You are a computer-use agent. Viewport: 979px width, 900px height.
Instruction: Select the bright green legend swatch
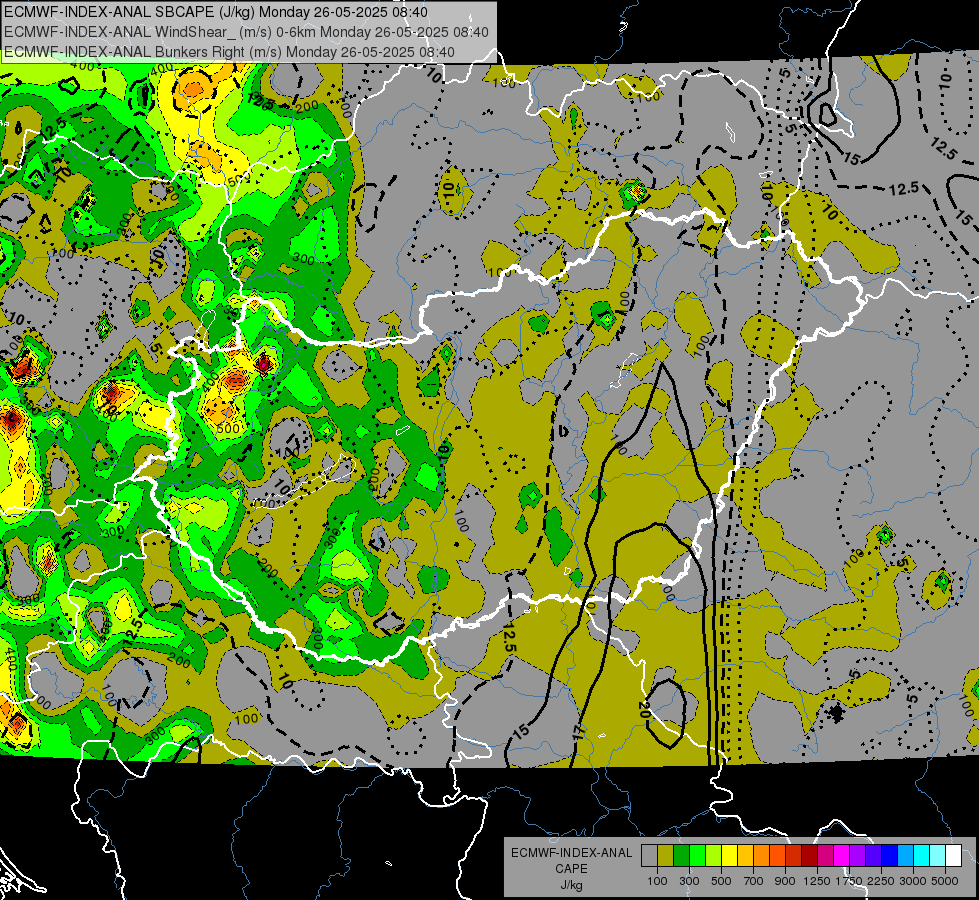click(x=698, y=855)
